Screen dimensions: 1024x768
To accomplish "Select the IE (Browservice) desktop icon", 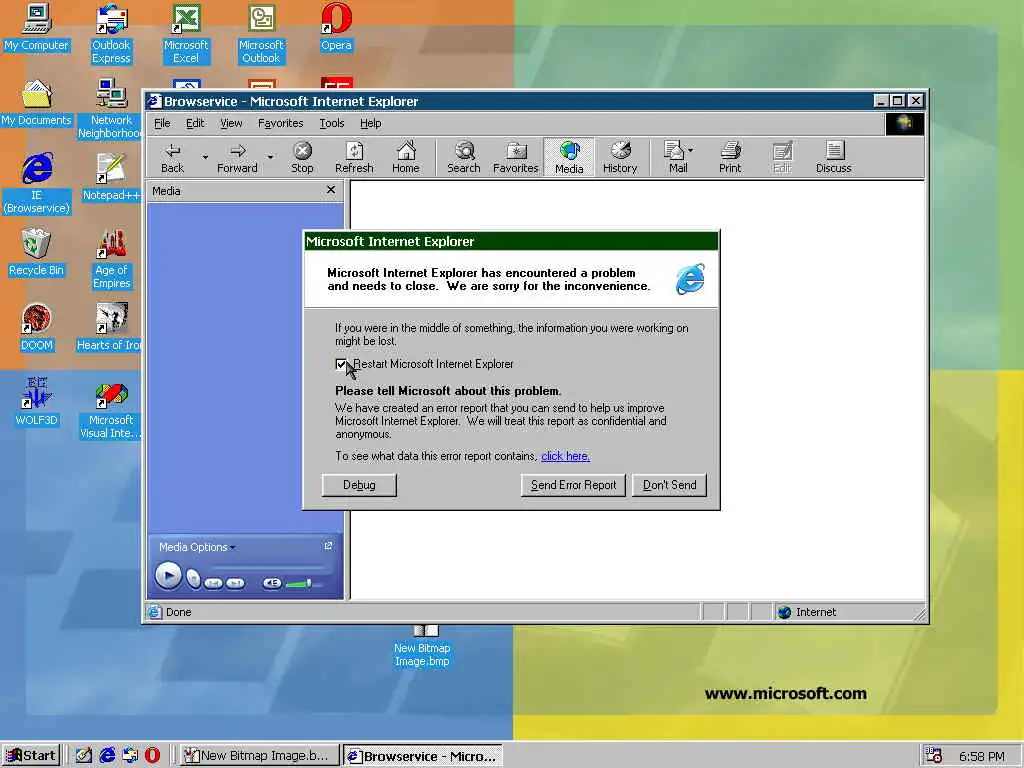I will (x=37, y=184).
